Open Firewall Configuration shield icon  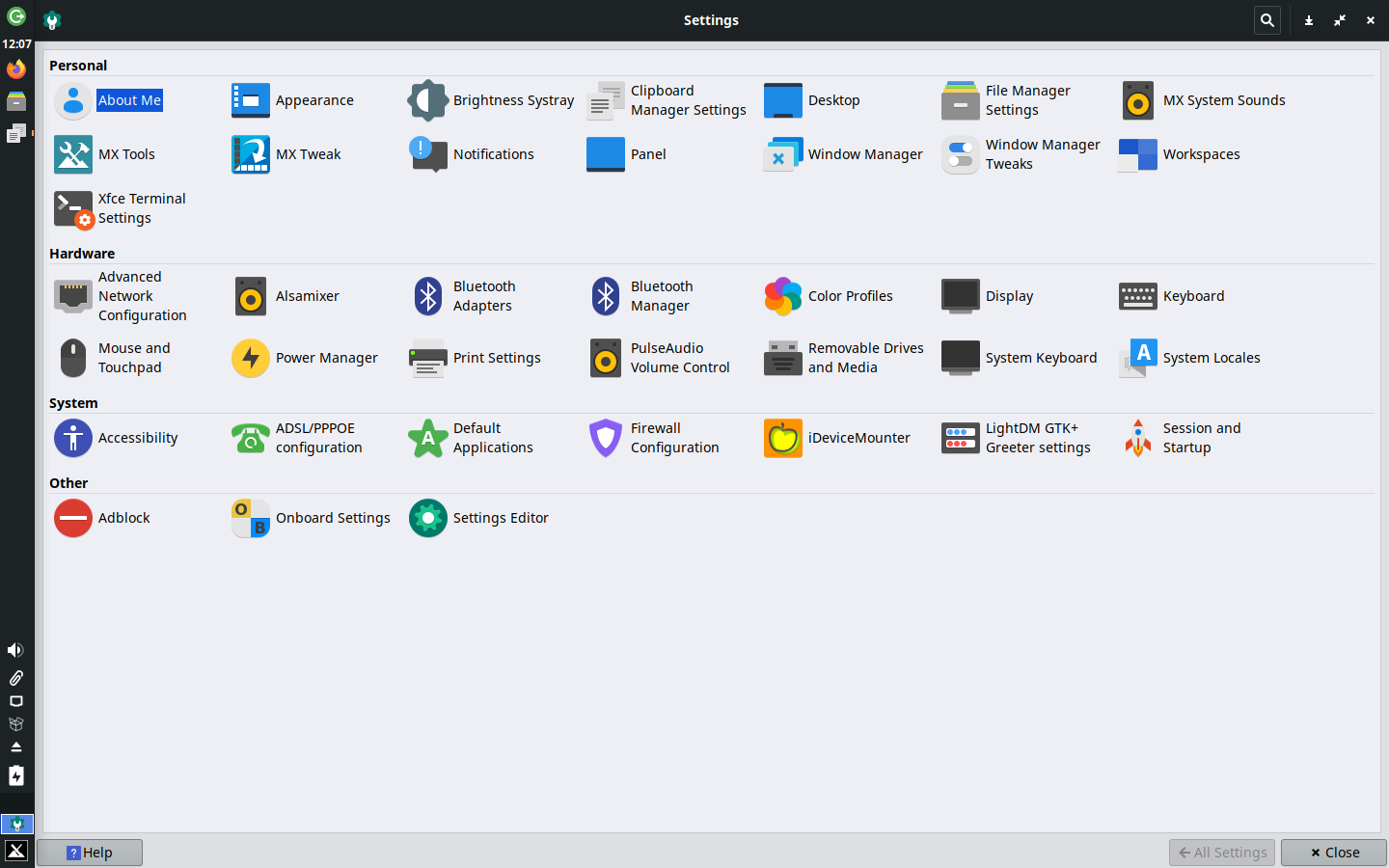[x=606, y=438]
